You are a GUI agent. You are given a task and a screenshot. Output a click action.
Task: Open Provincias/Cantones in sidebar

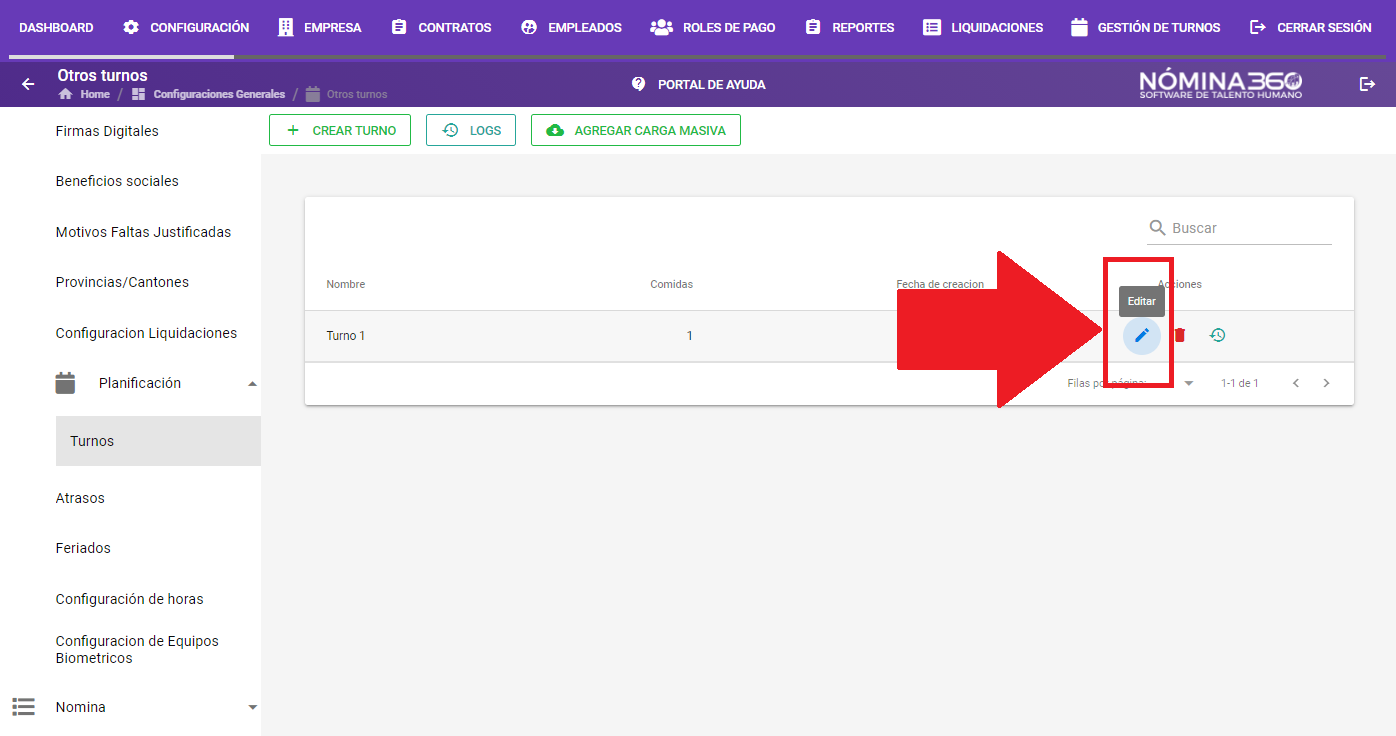[122, 282]
